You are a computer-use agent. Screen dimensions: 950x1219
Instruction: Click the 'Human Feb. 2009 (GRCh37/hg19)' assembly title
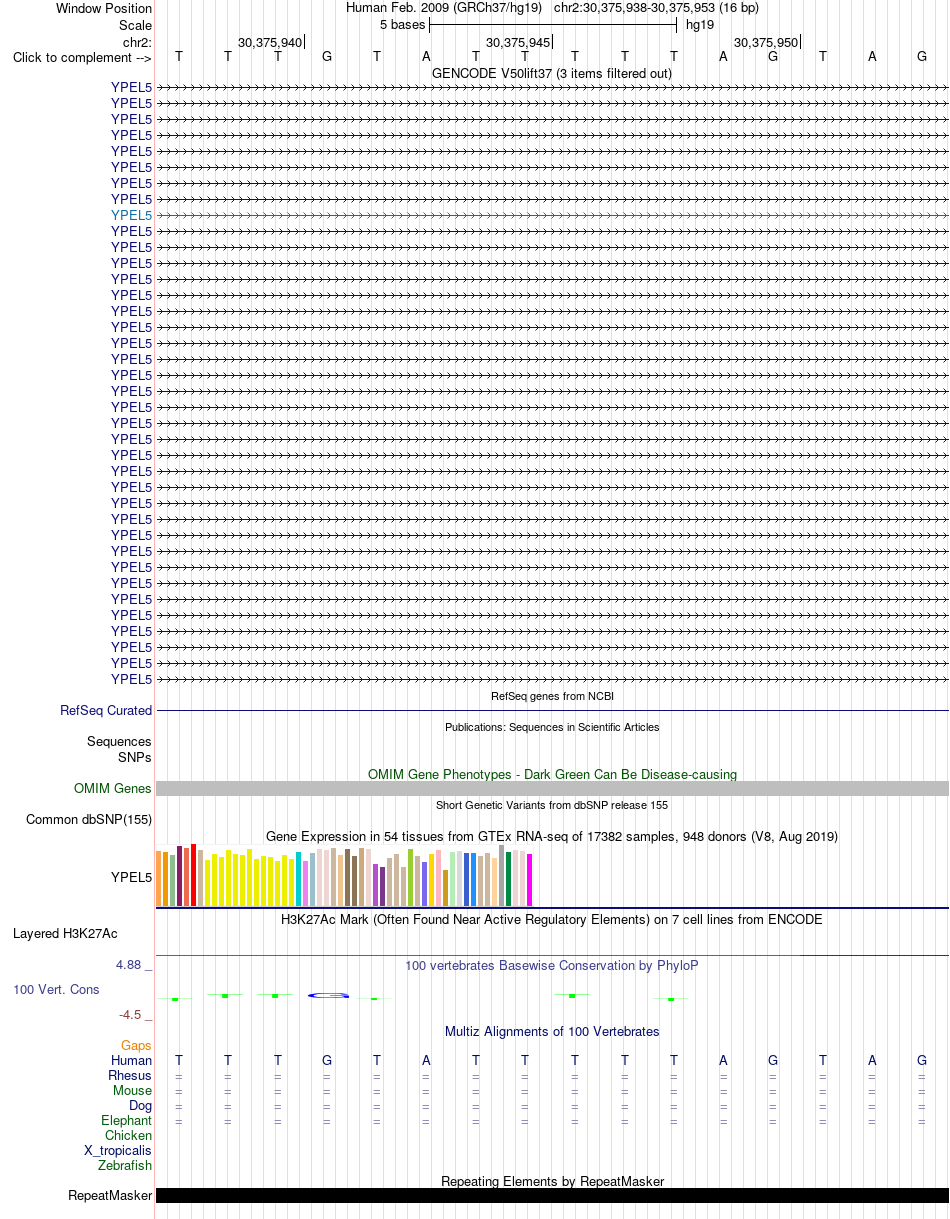click(x=444, y=8)
